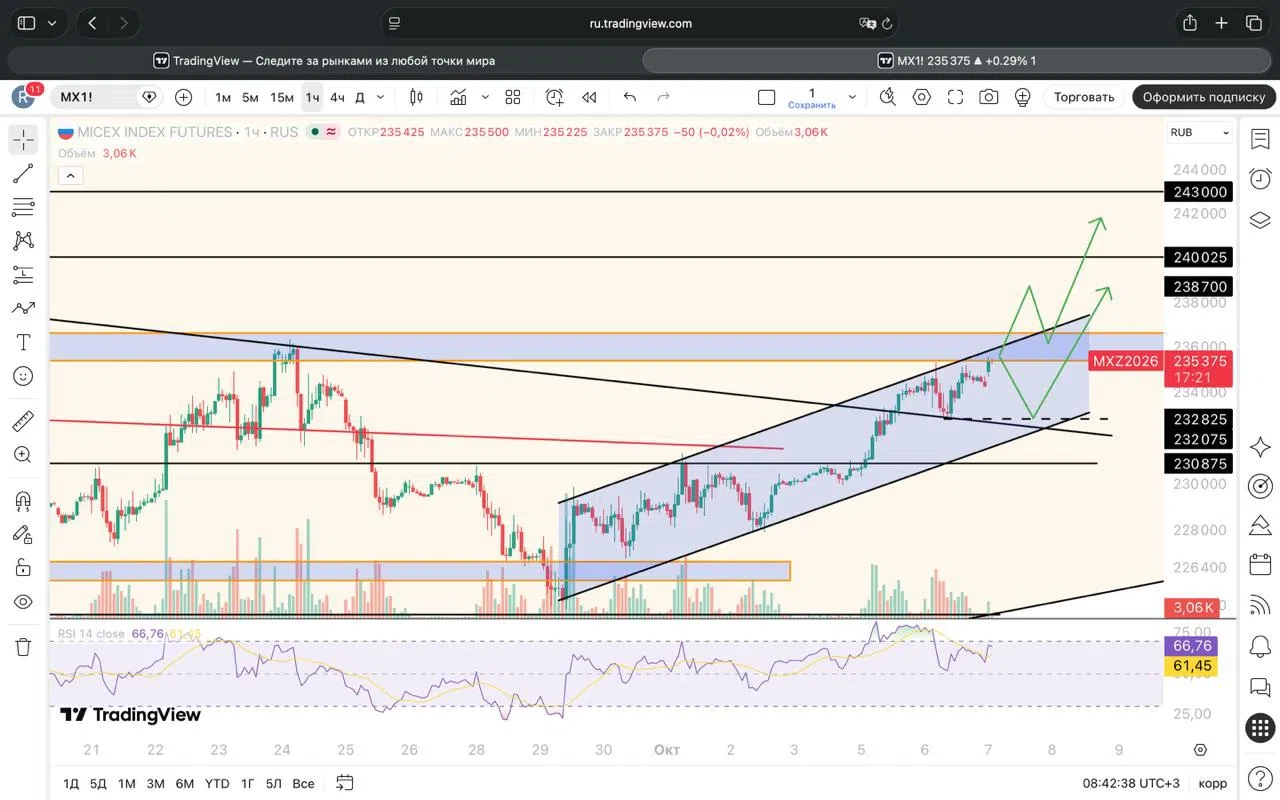
Task: Open the apps grid button
Action: pos(1260,727)
